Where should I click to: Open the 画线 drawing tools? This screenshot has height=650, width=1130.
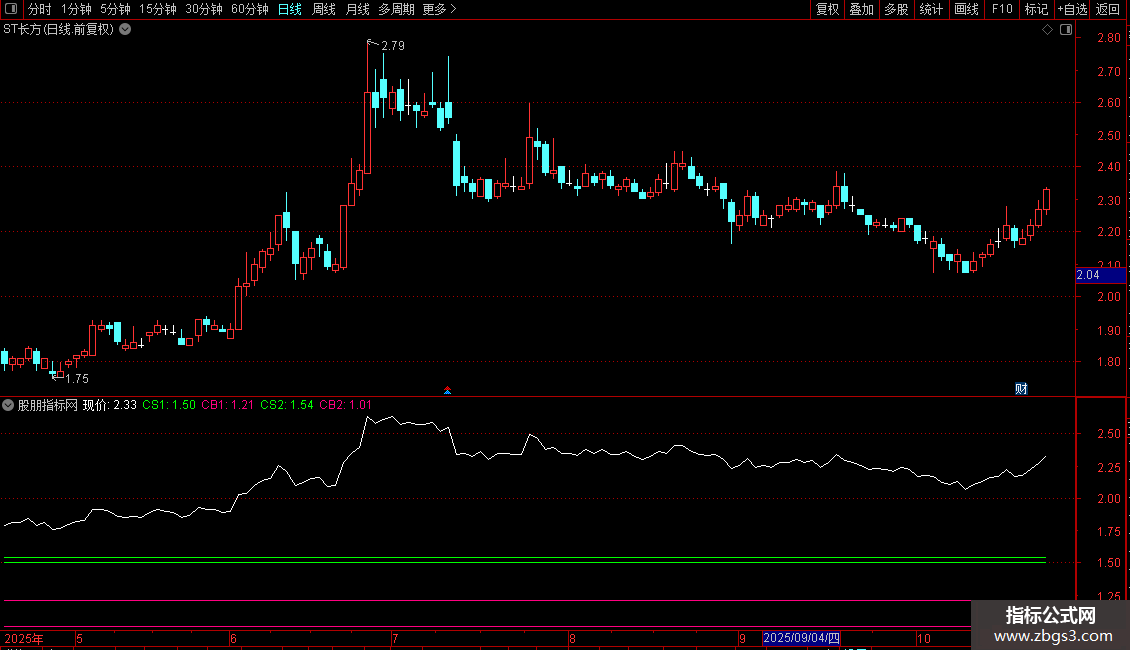tap(966, 9)
